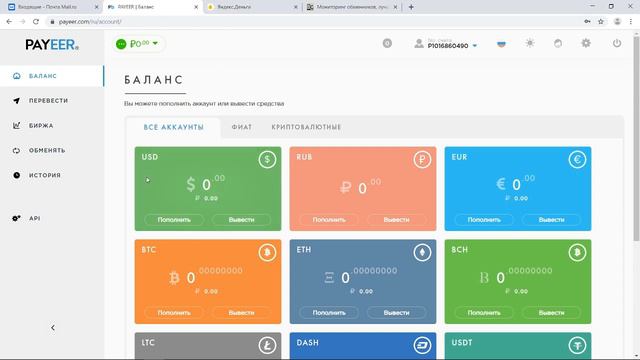Click the euro icon on EUR card

click(577, 160)
